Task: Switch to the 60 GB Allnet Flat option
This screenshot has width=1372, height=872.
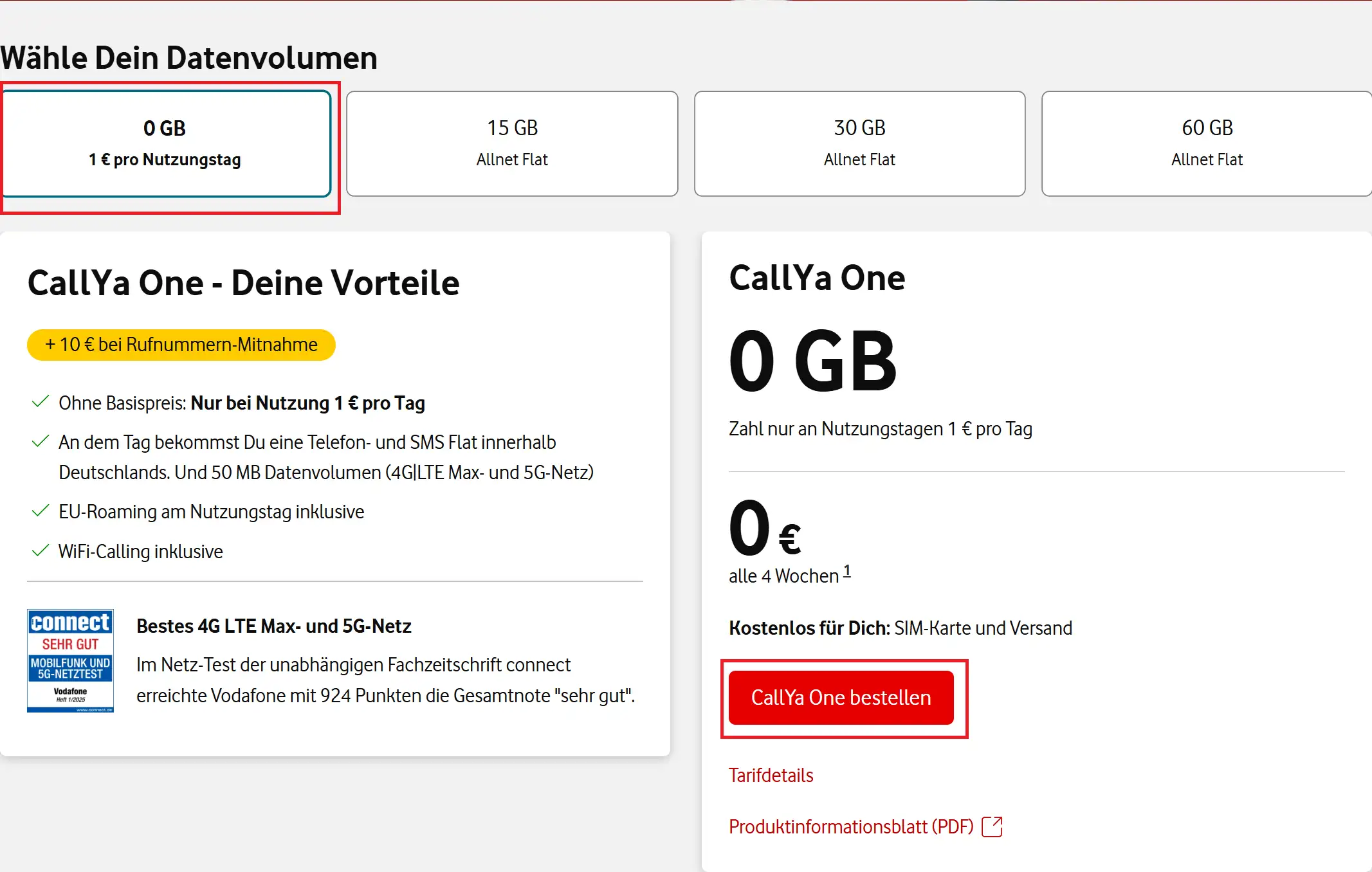Action: click(1207, 143)
